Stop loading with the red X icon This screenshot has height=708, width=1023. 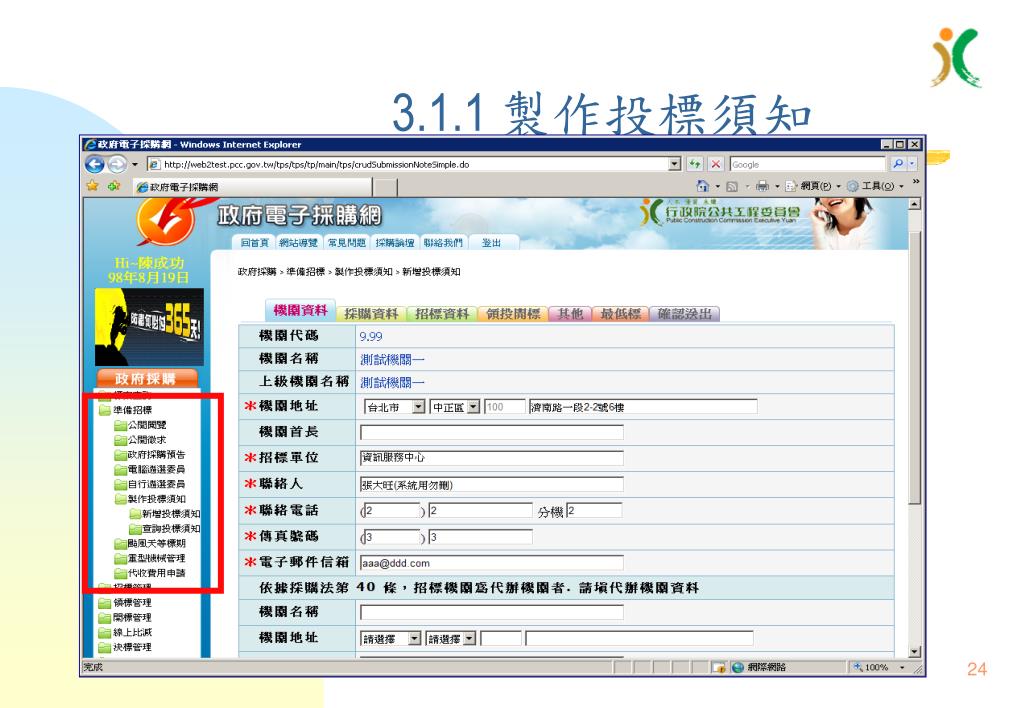pyautogui.click(x=716, y=164)
